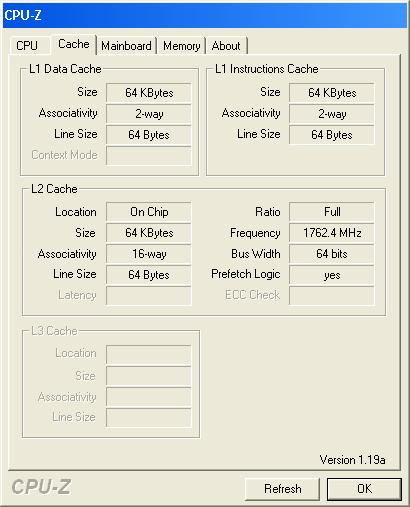Viewport: 410px width, 507px height.
Task: Click the CPU-Z logo at bottom left
Action: point(41,487)
